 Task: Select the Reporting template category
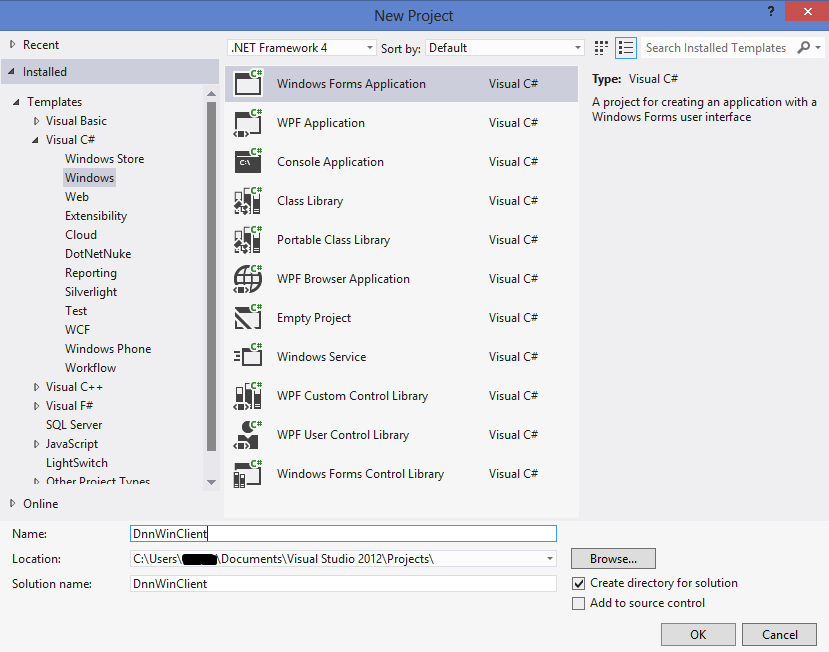click(x=91, y=273)
